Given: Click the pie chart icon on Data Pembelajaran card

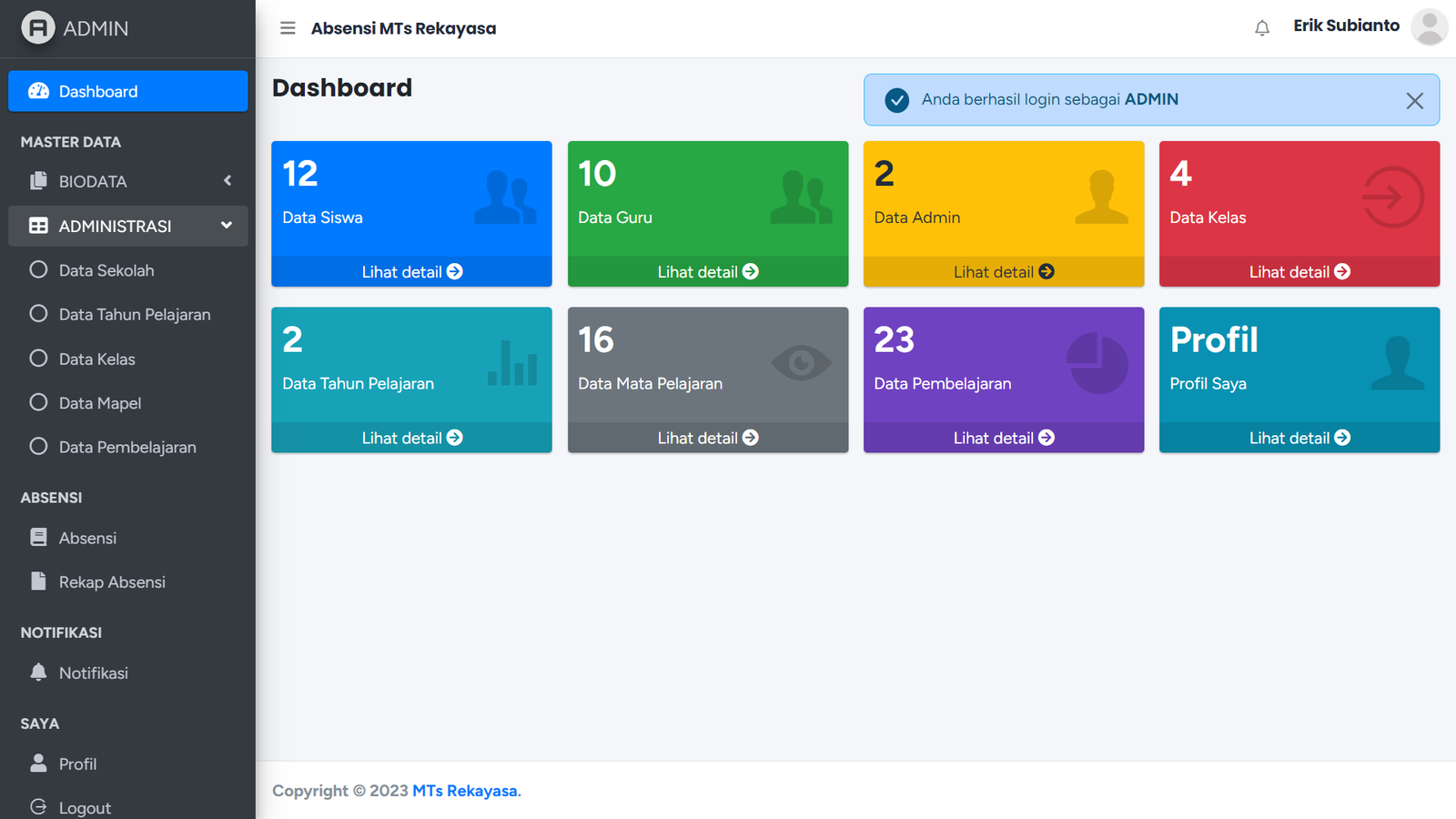Looking at the screenshot, I should [1097, 363].
